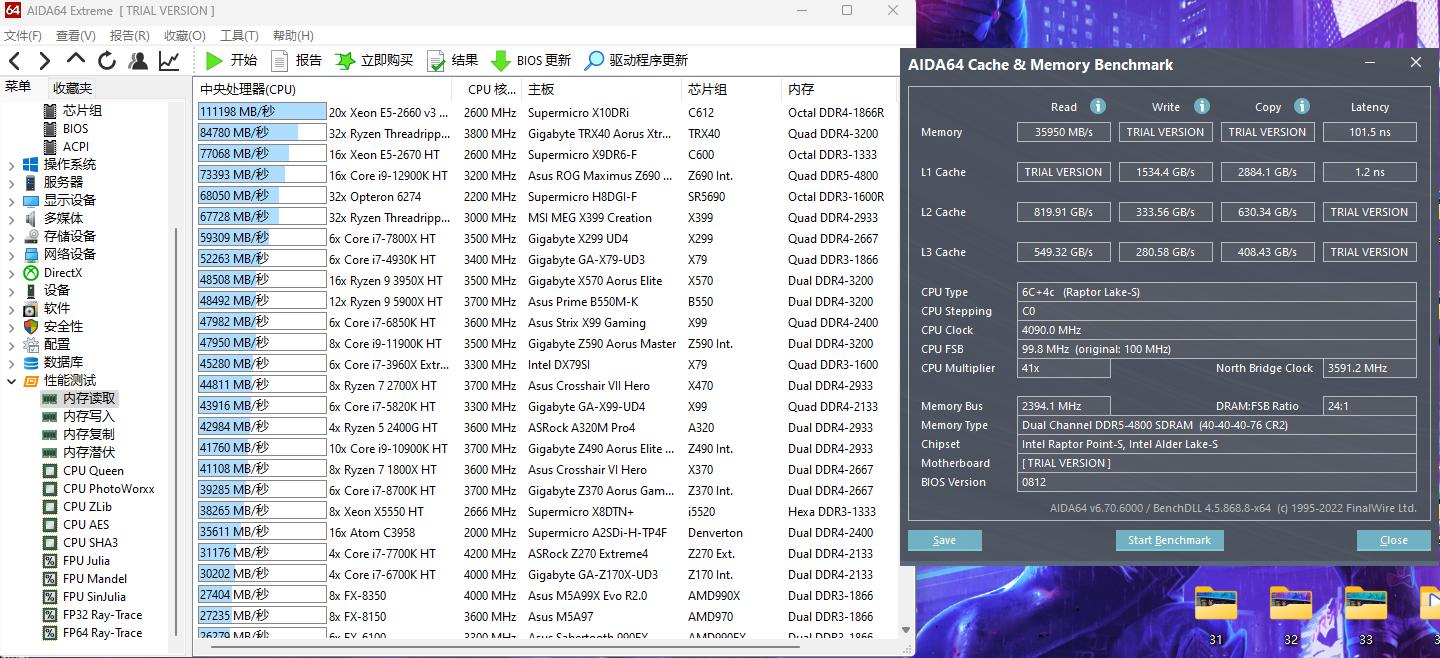
Task: Open the 工具(T) menu
Action: click(239, 35)
